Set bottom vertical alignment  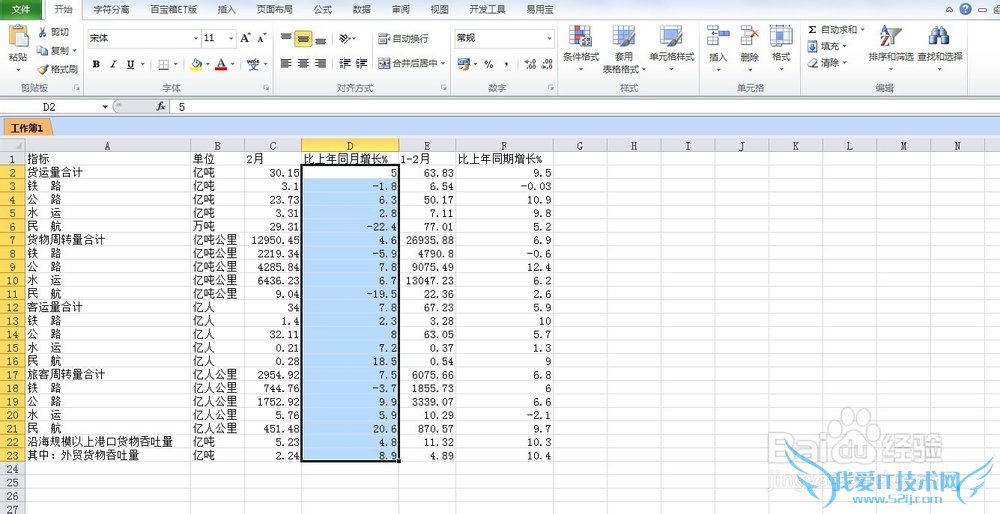[x=321, y=39]
